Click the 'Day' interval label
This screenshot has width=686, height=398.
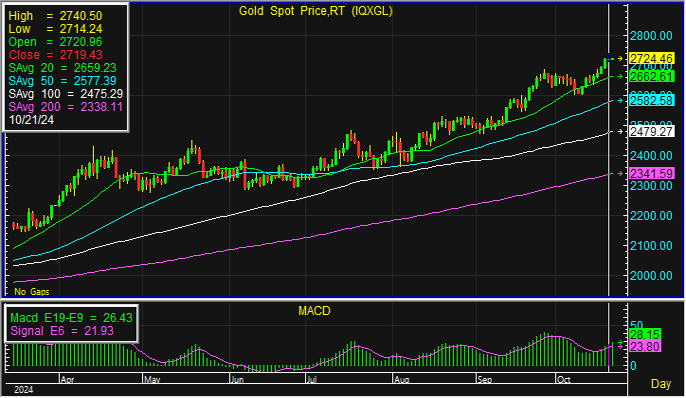[661, 384]
